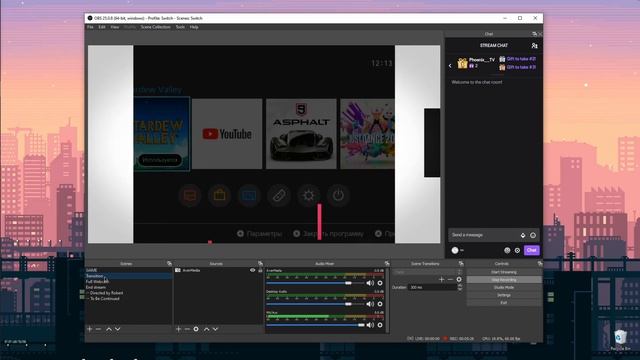Open transition properties gear icon
This screenshot has height=360, width=640.
click(x=459, y=280)
